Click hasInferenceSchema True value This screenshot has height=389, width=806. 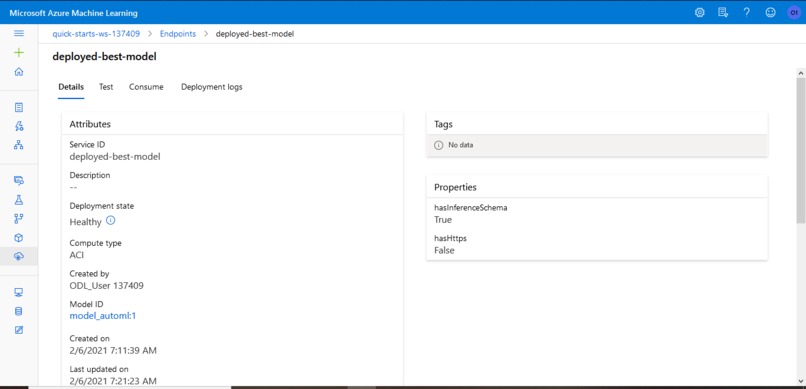pyautogui.click(x=443, y=219)
